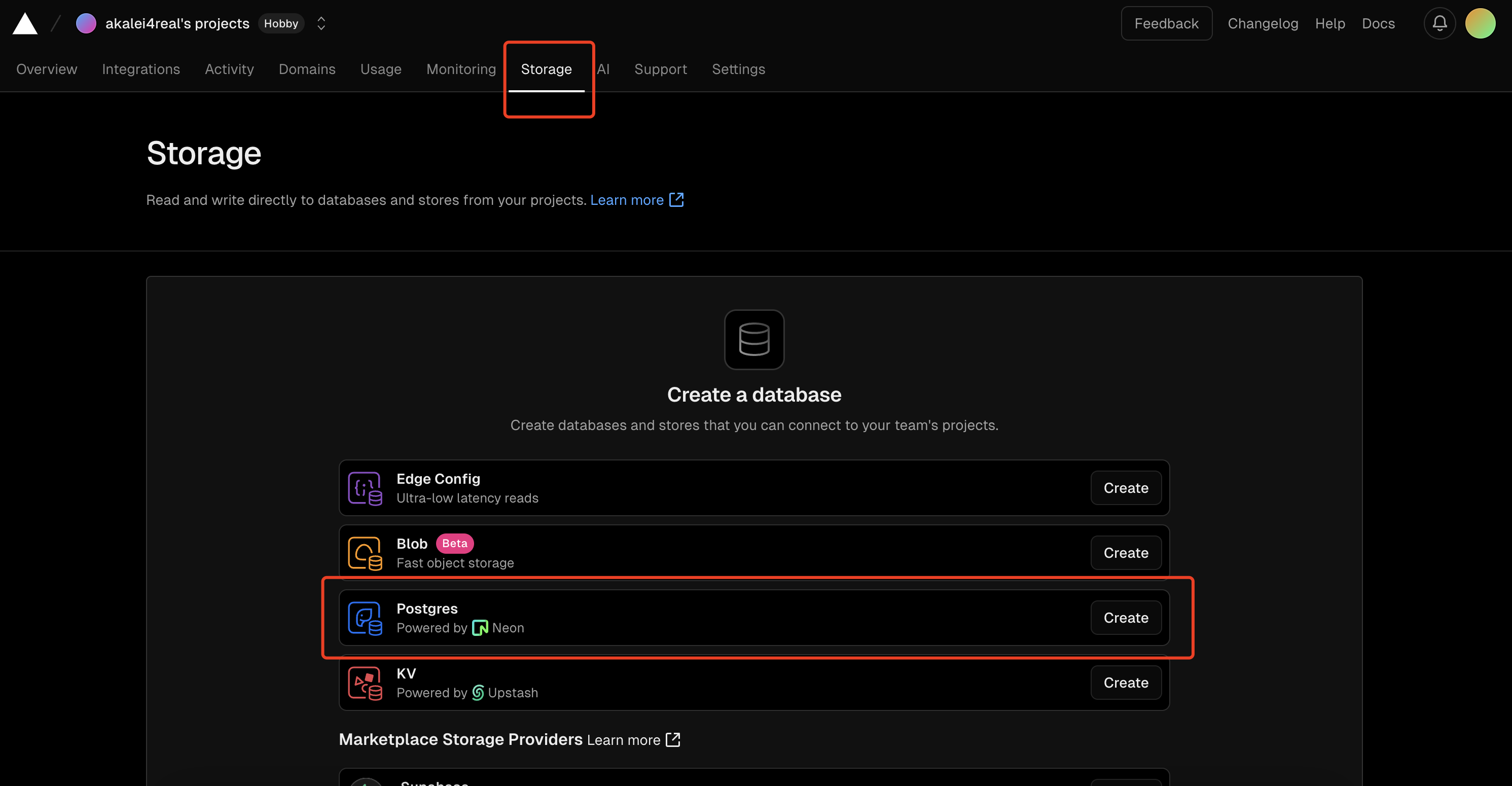Create an Edge Config store
Viewport: 1512px width, 786px height.
pyautogui.click(x=1126, y=488)
